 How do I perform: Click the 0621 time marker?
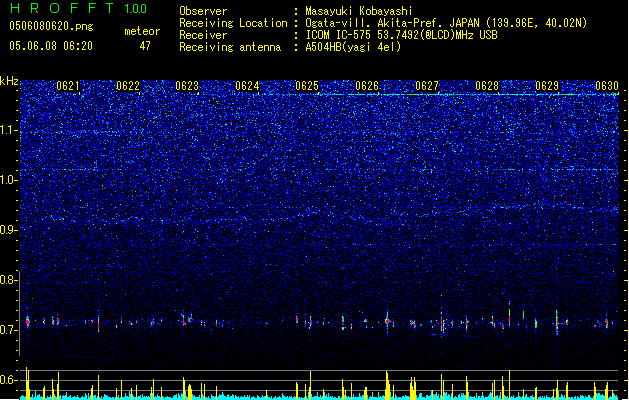[68, 86]
